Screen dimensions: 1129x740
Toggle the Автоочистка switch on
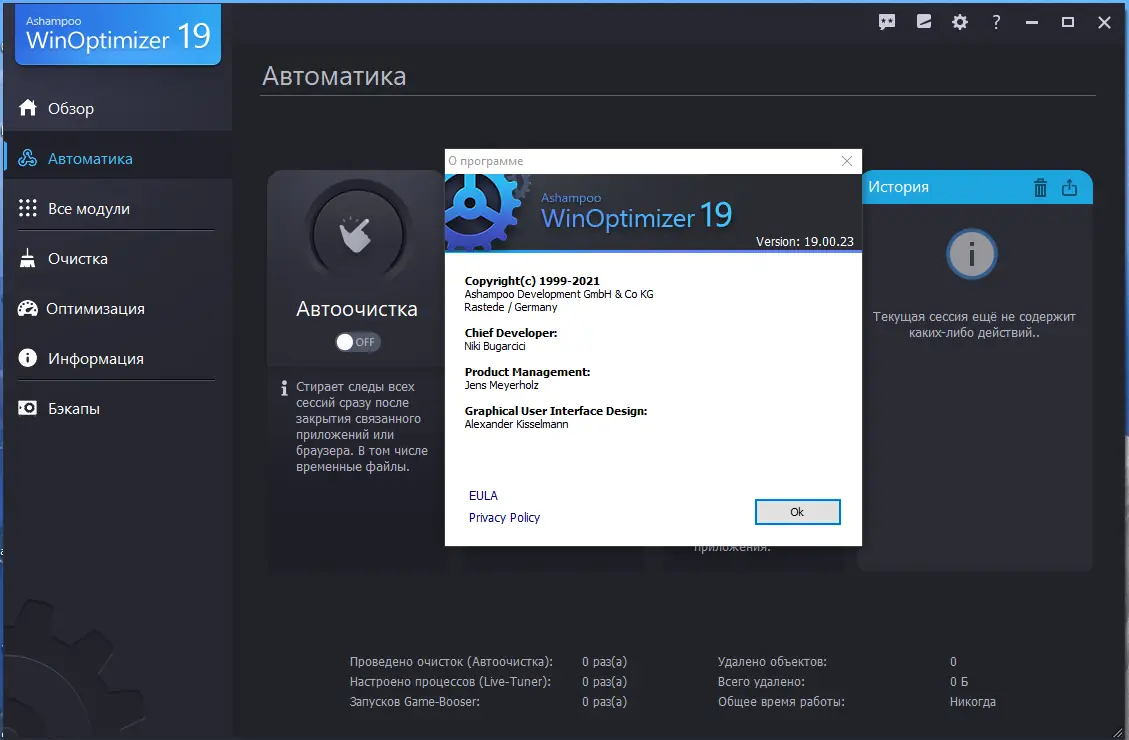[x=357, y=341]
